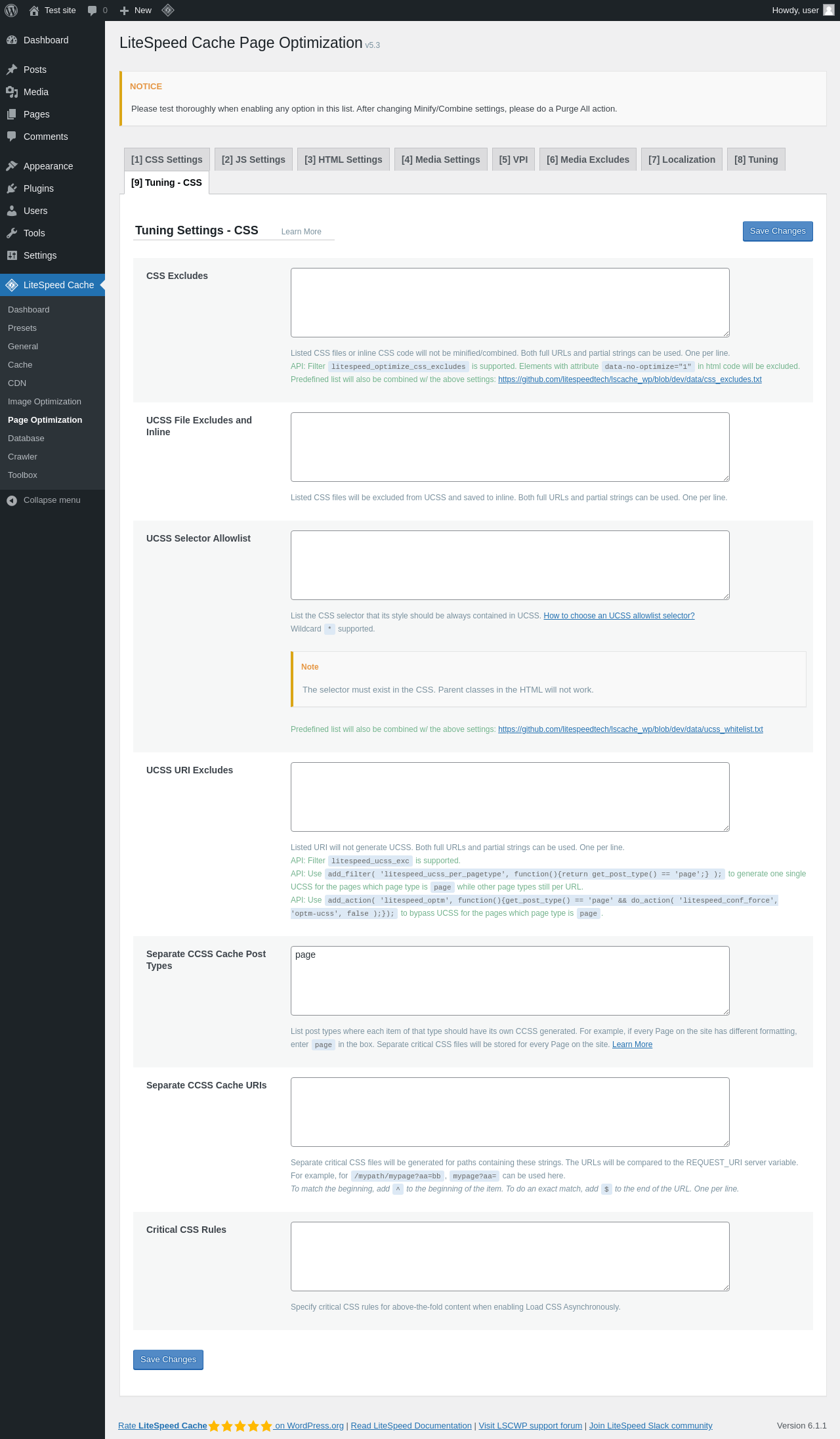Open the New content dropdown
This screenshot has height=1439, width=840.
point(136,11)
